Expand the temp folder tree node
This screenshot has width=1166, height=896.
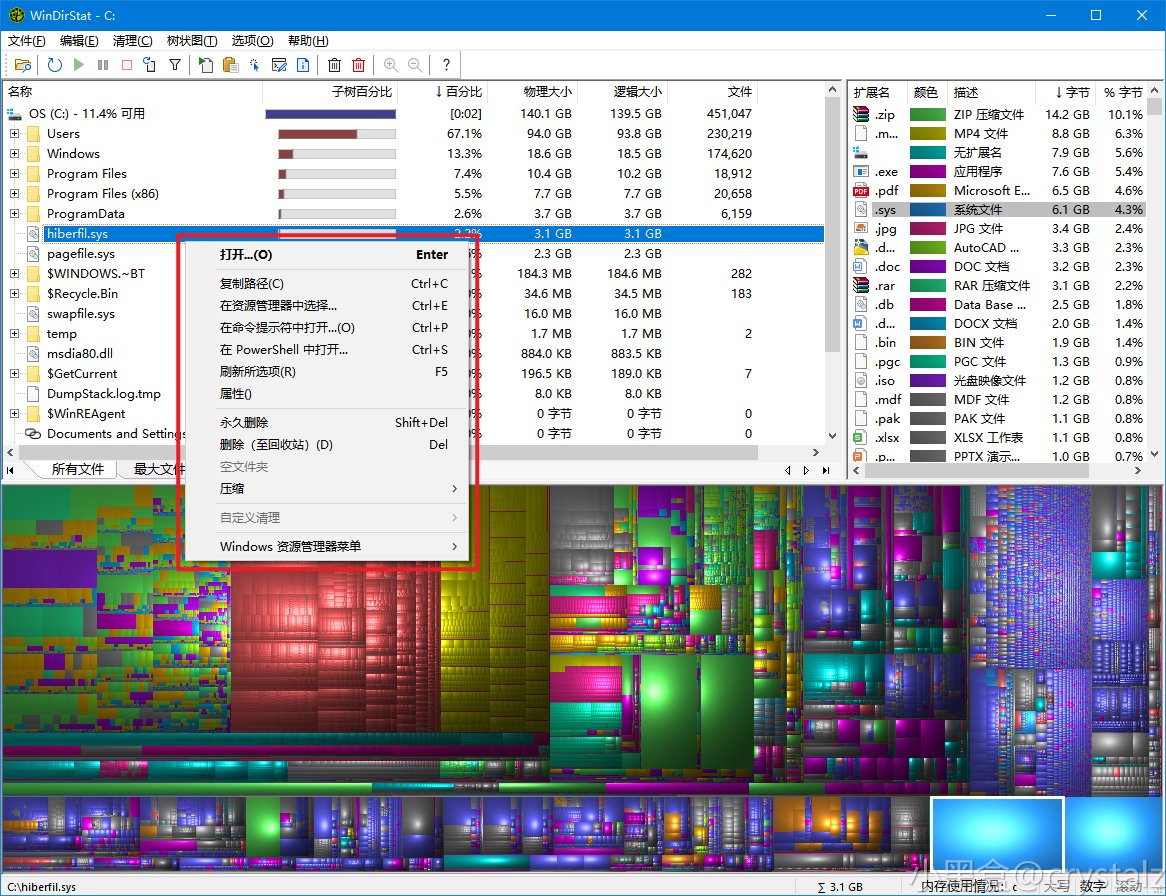(14, 334)
